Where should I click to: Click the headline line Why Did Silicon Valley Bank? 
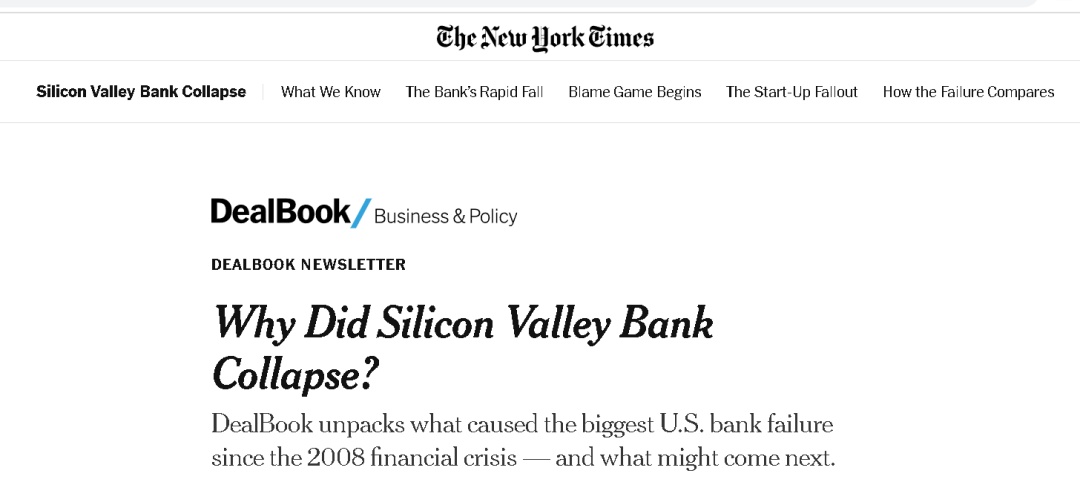click(463, 323)
